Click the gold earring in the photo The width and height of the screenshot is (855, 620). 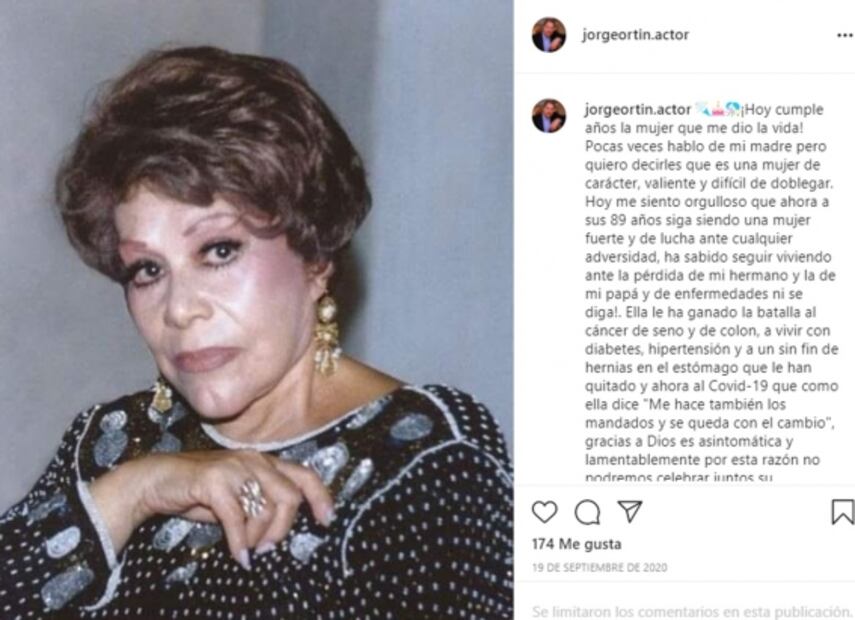coord(327,335)
